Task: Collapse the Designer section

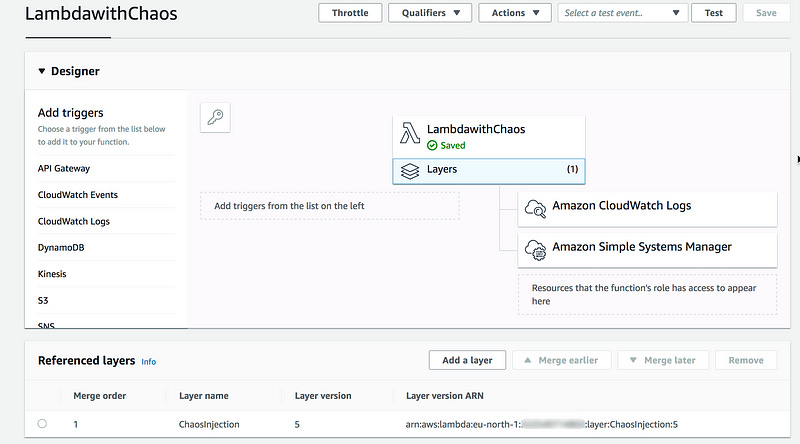Action: (42, 71)
